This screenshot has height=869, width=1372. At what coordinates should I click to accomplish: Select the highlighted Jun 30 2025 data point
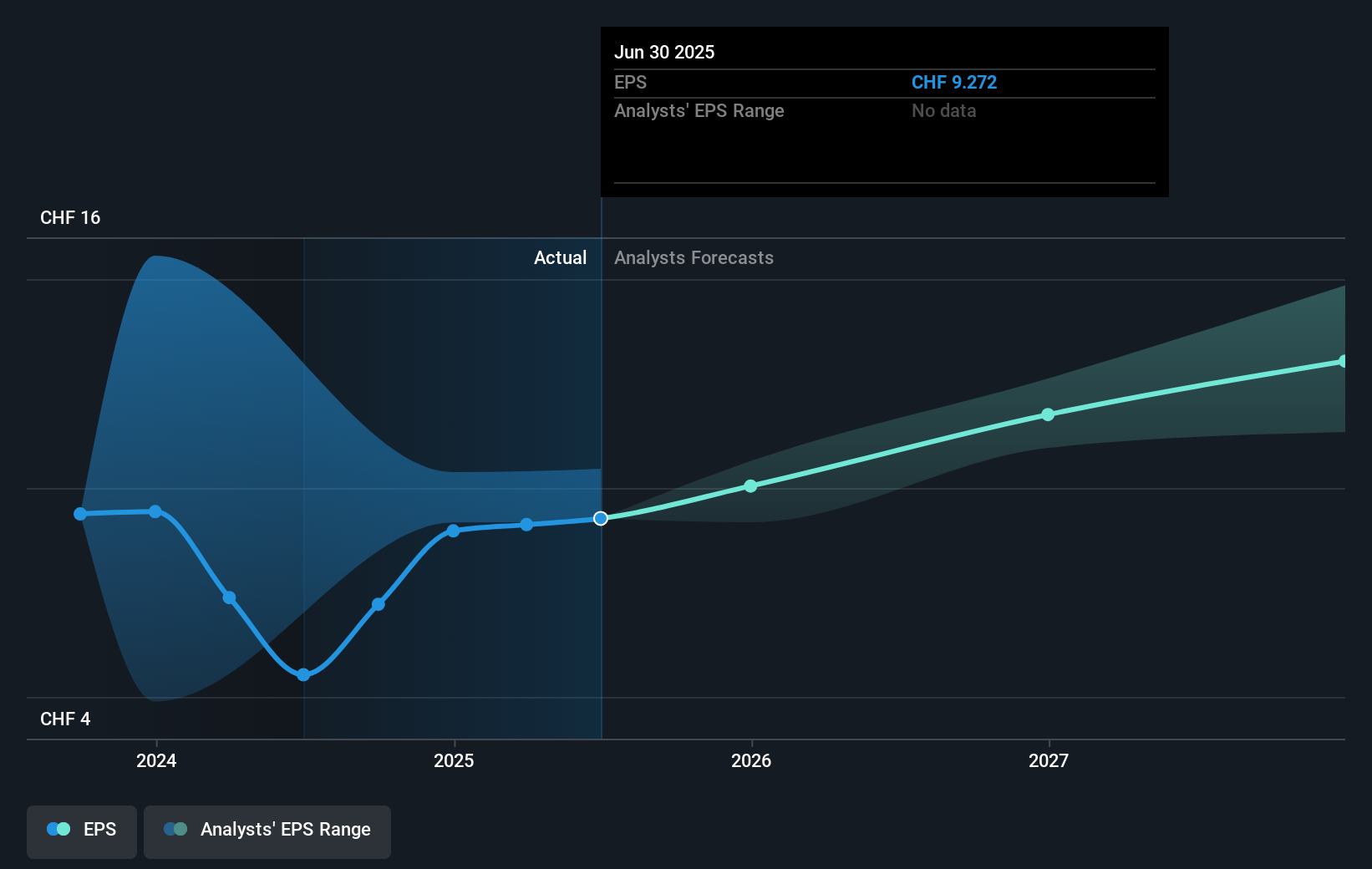point(601,519)
